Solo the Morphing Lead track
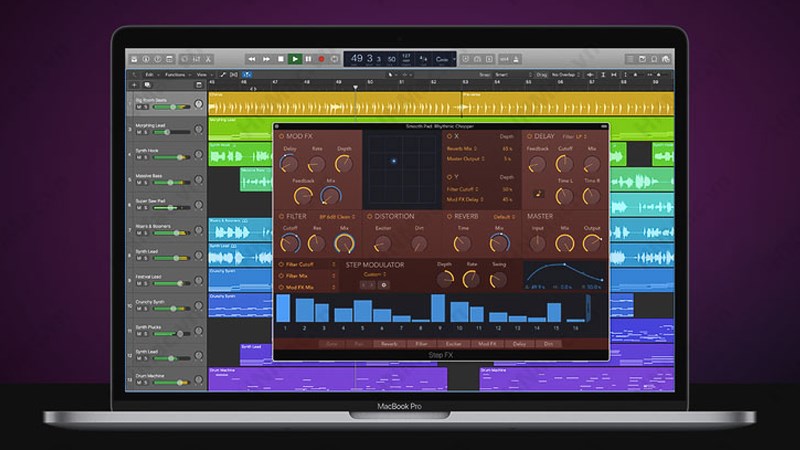The height and width of the screenshot is (450, 800). 145,132
